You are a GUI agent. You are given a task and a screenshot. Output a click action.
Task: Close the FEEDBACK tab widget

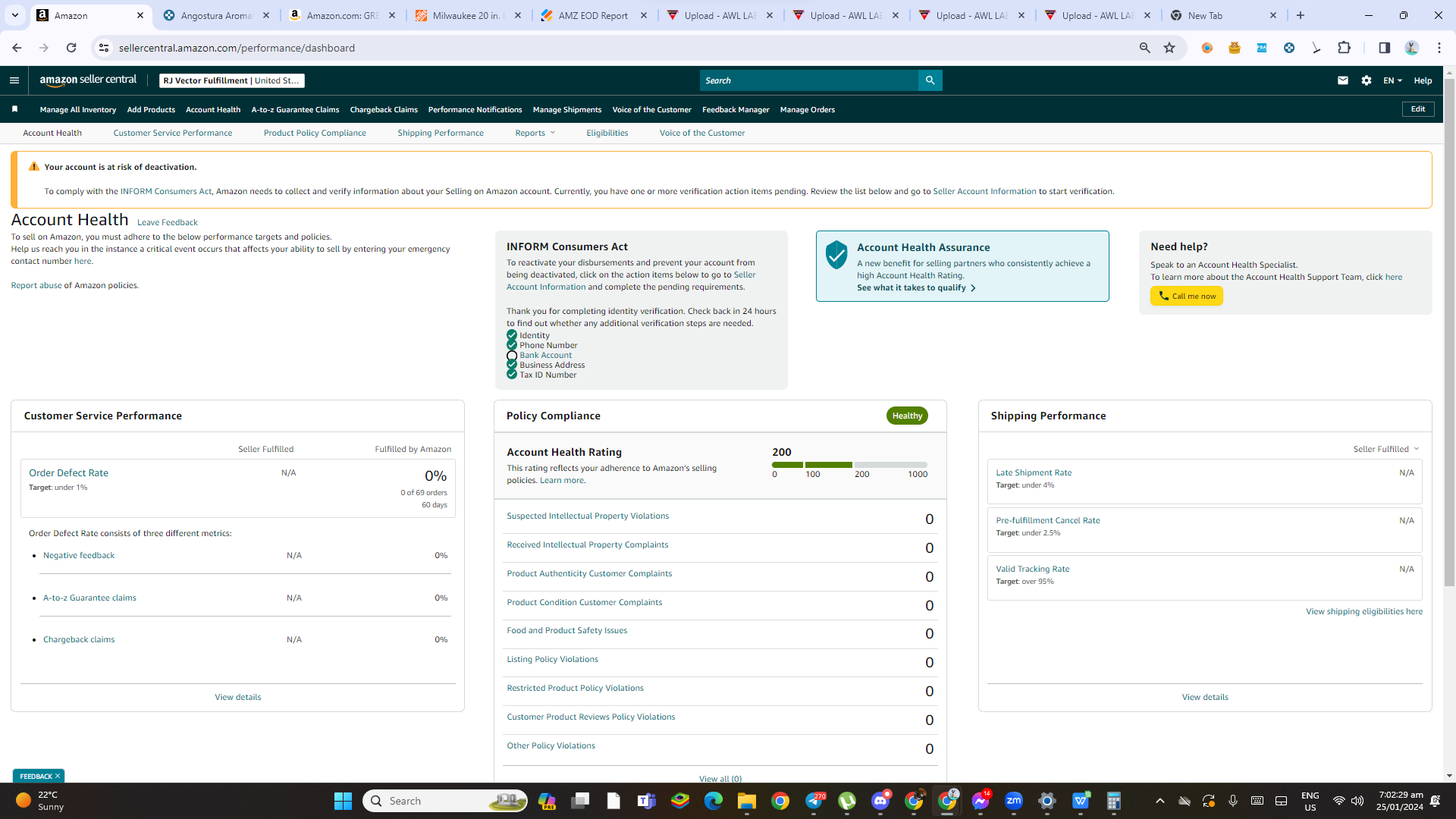[58, 776]
